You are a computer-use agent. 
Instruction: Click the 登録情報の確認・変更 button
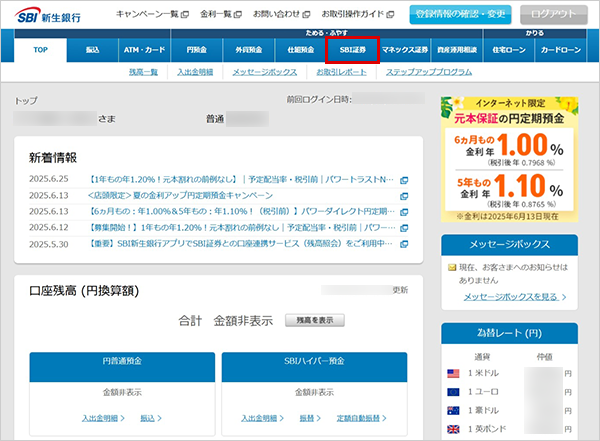tap(460, 15)
